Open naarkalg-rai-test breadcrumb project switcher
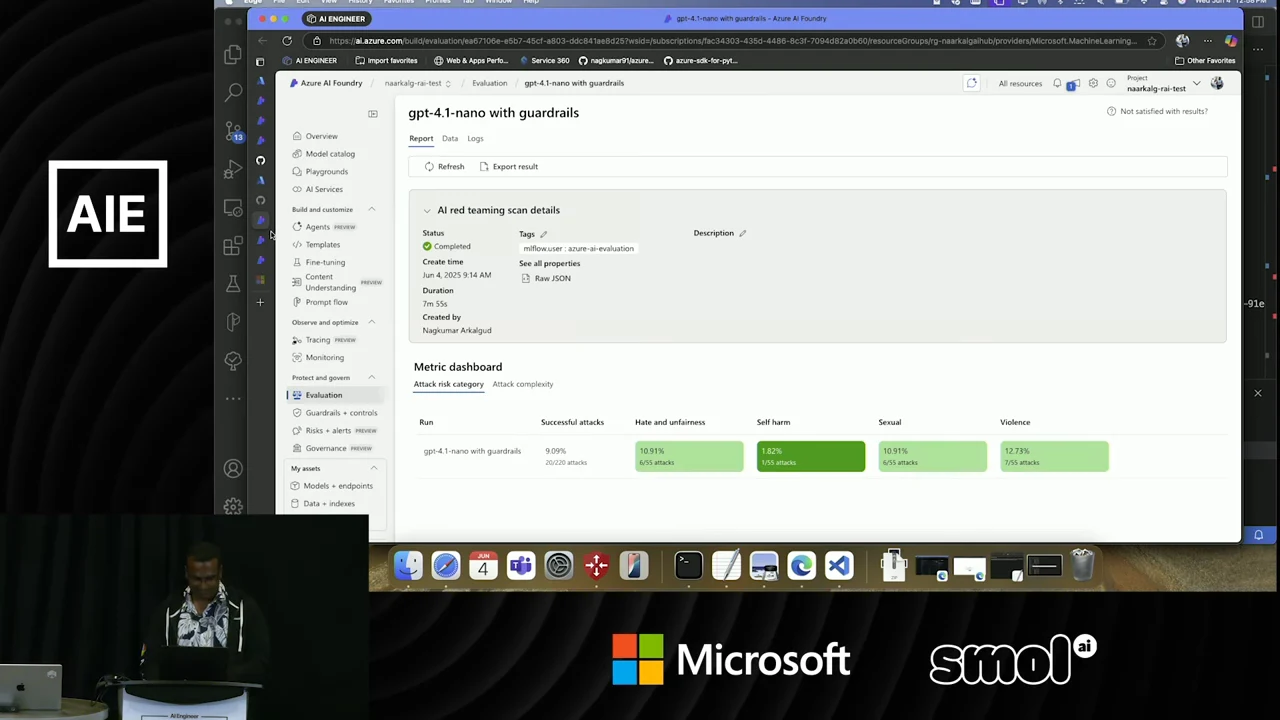Screen dimensions: 1280x720 (x=417, y=83)
